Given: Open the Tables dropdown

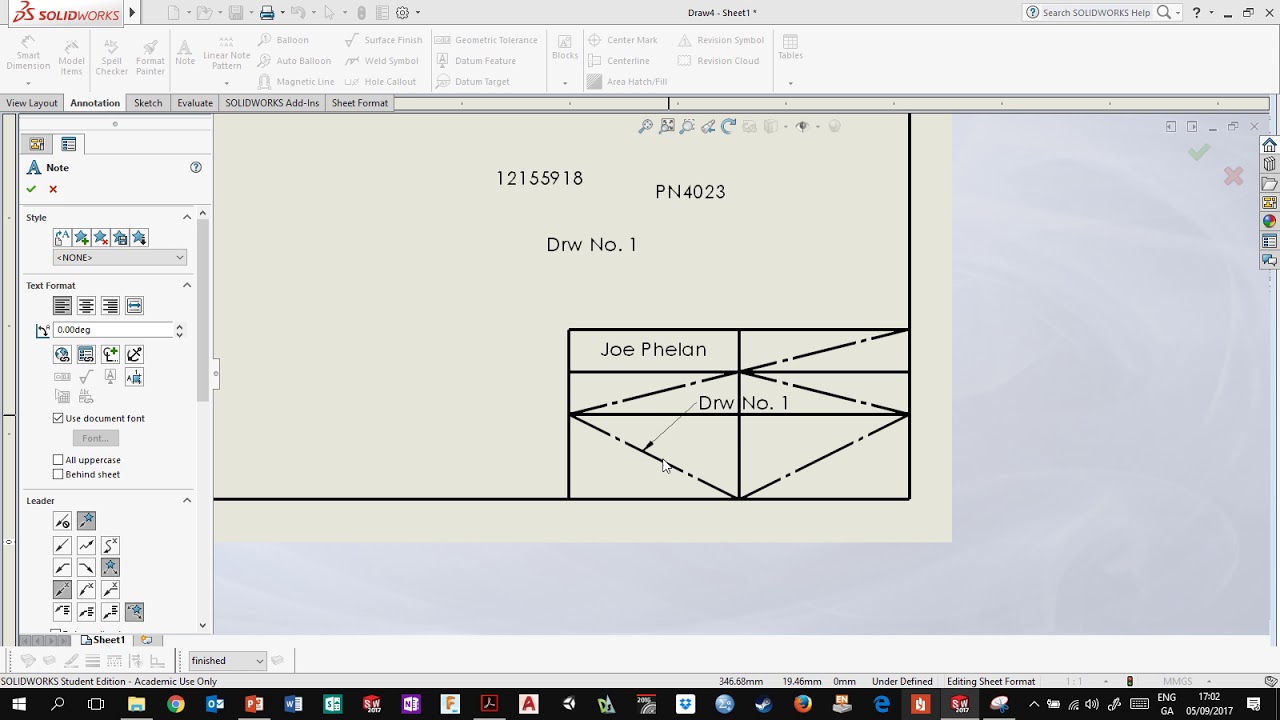Looking at the screenshot, I should point(790,83).
